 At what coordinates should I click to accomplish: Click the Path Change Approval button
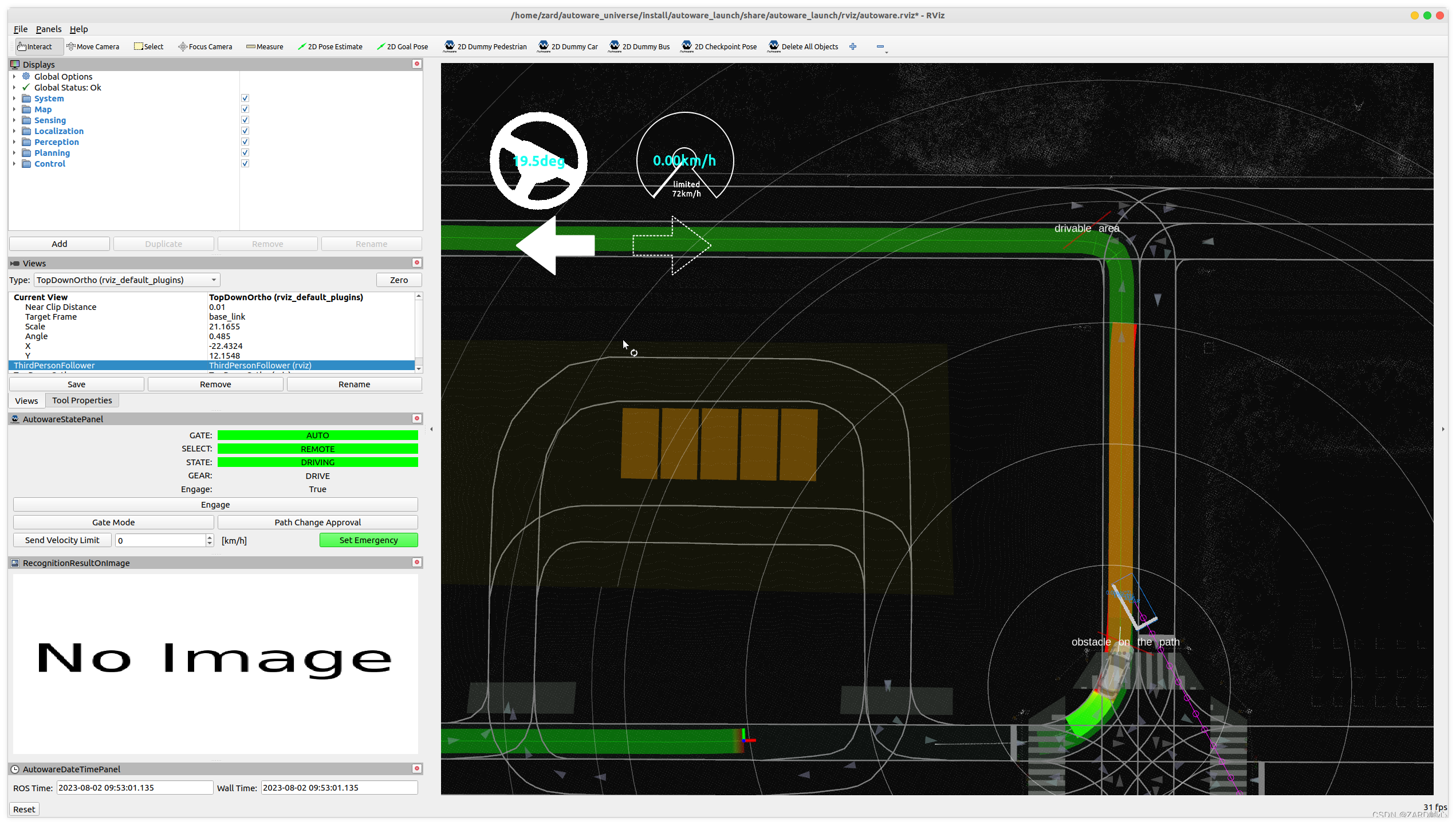tap(317, 522)
